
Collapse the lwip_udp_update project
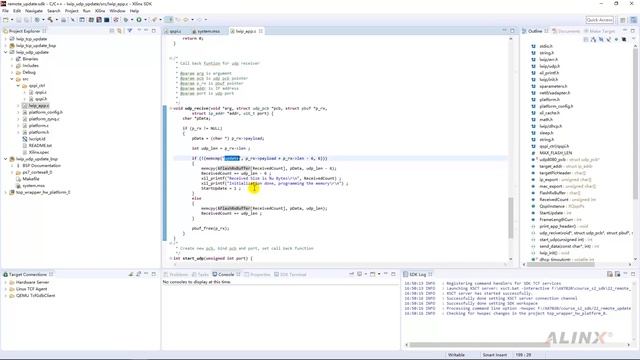pyautogui.click(x=6, y=52)
